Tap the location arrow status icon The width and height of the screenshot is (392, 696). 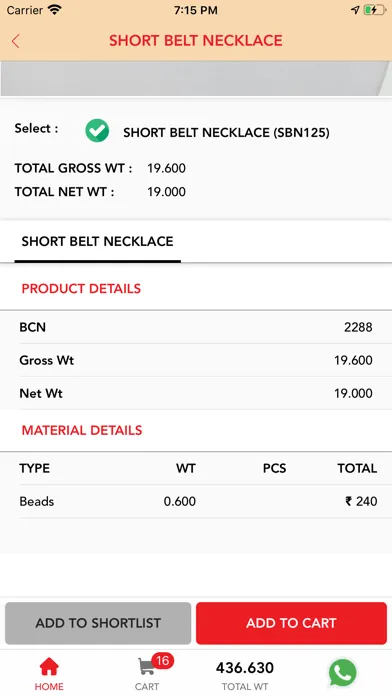click(355, 10)
